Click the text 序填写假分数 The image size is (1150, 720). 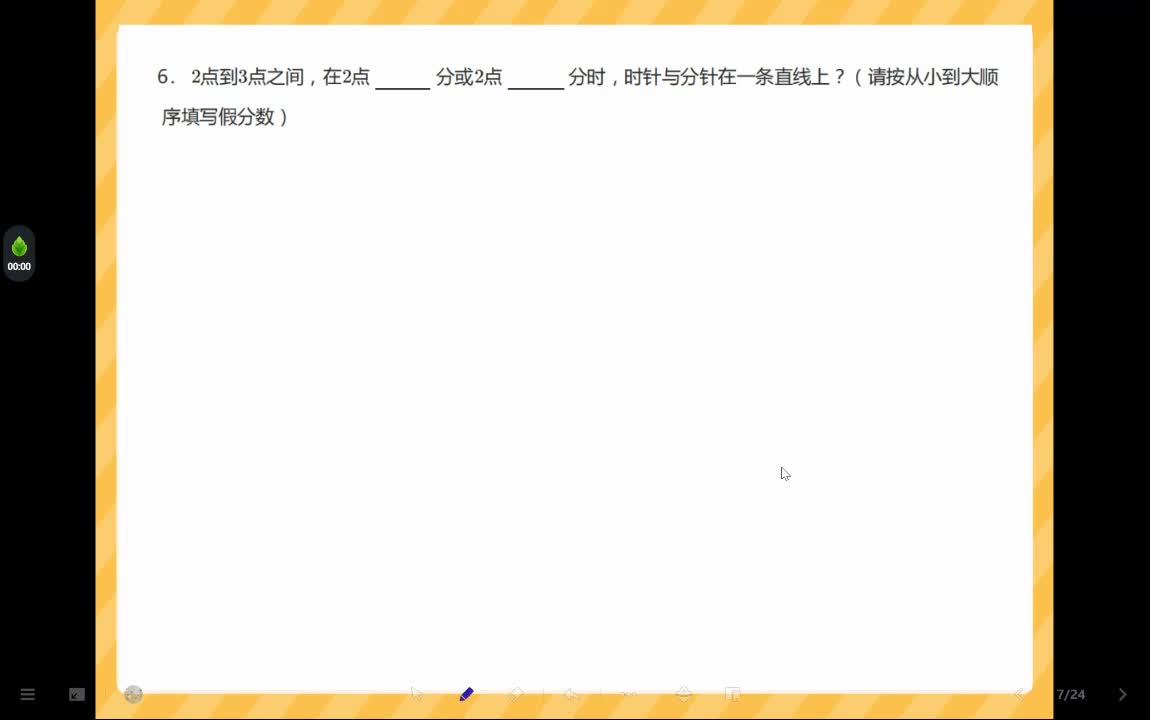click(218, 117)
